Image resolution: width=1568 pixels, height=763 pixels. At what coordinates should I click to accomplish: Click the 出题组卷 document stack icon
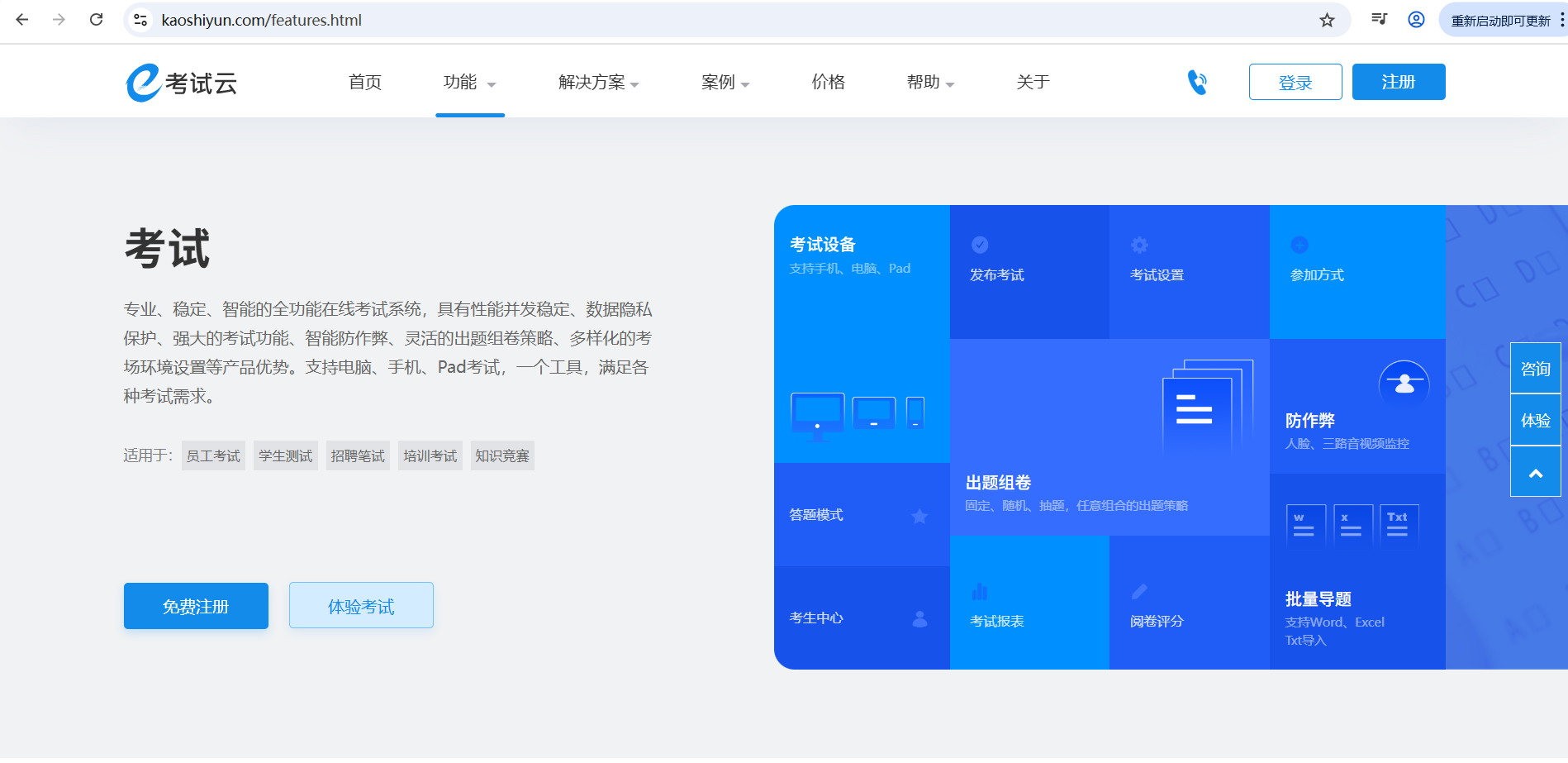click(x=1206, y=405)
